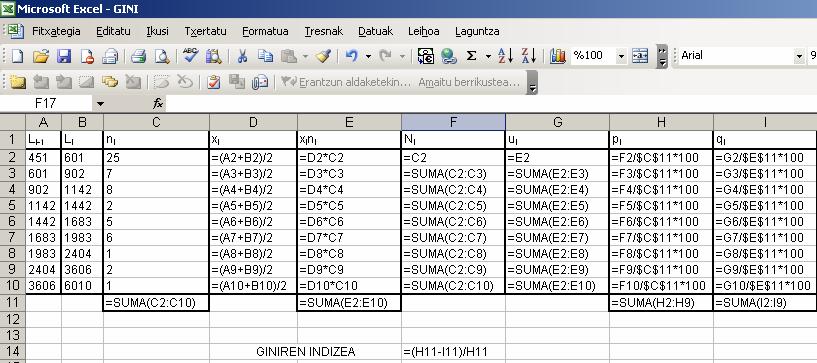Select row 11 header
The width and height of the screenshot is (817, 363).
[13, 303]
